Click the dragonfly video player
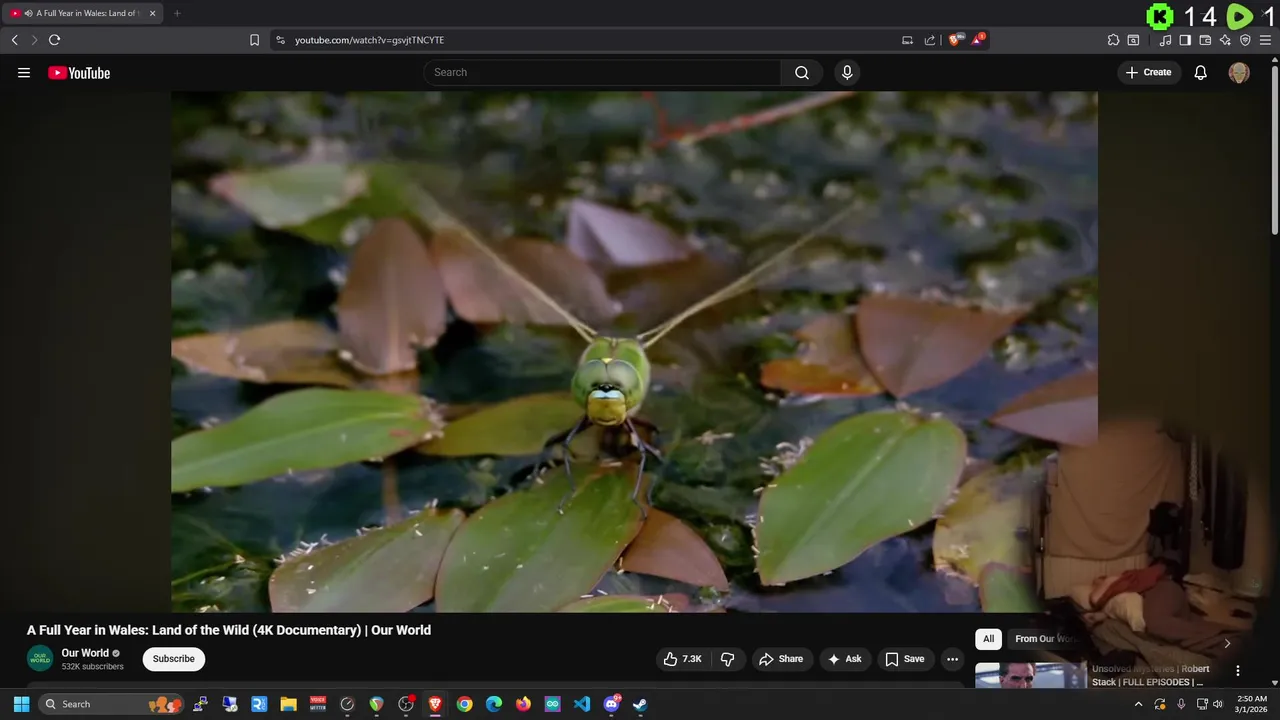The width and height of the screenshot is (1280, 720). coord(634,352)
